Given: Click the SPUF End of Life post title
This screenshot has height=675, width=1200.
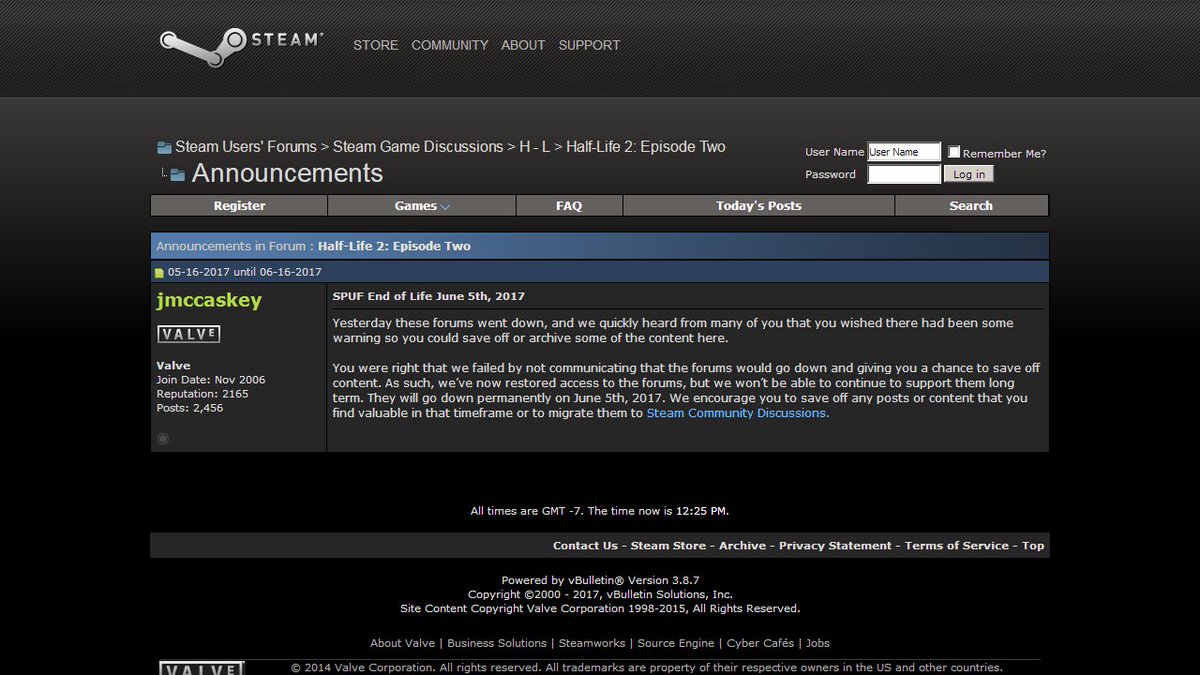Looking at the screenshot, I should pyautogui.click(x=429, y=296).
